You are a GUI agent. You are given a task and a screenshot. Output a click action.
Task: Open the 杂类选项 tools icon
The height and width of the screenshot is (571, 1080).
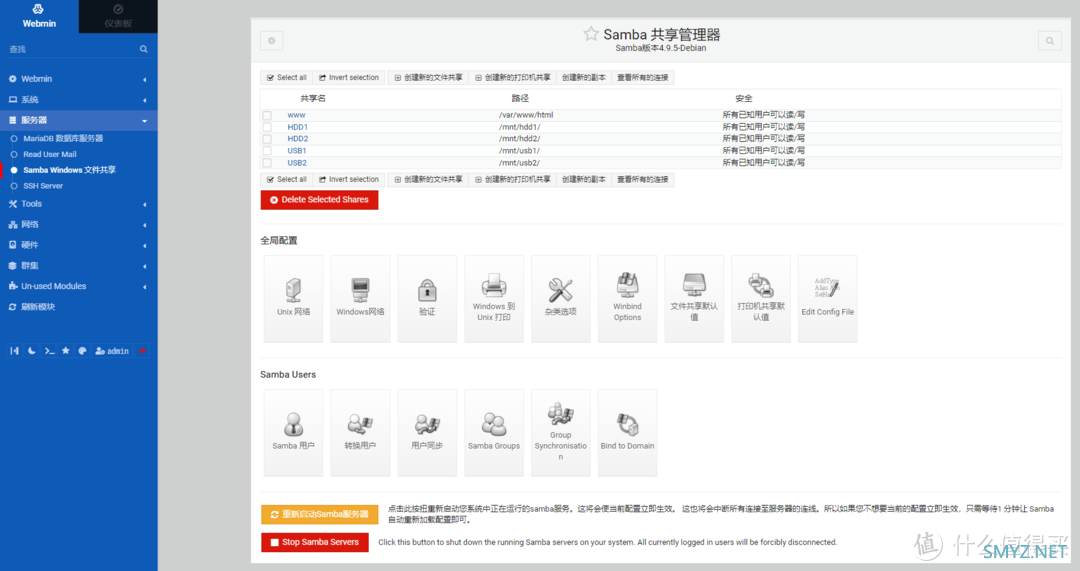561,298
